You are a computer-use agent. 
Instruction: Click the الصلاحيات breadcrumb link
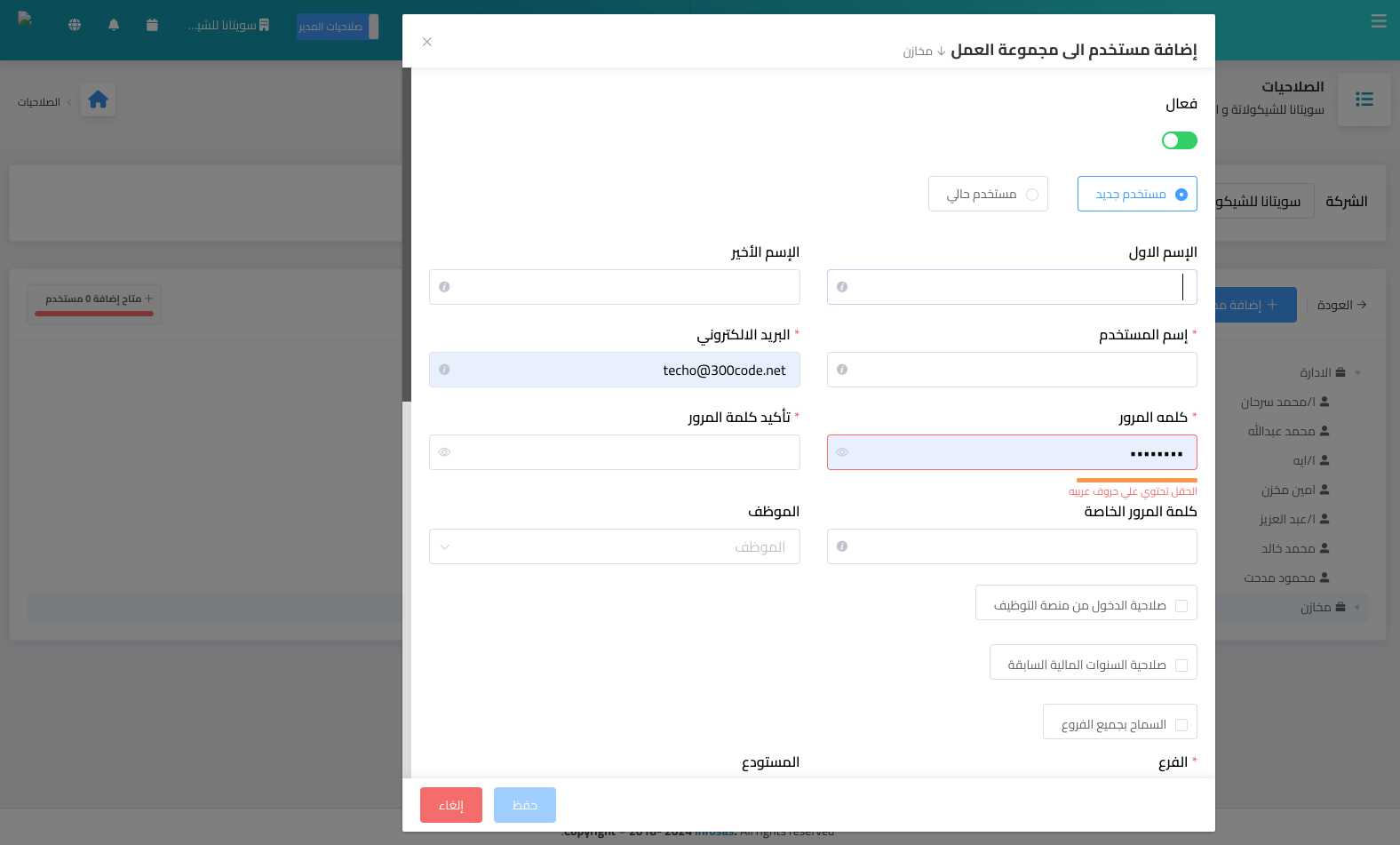[39, 102]
